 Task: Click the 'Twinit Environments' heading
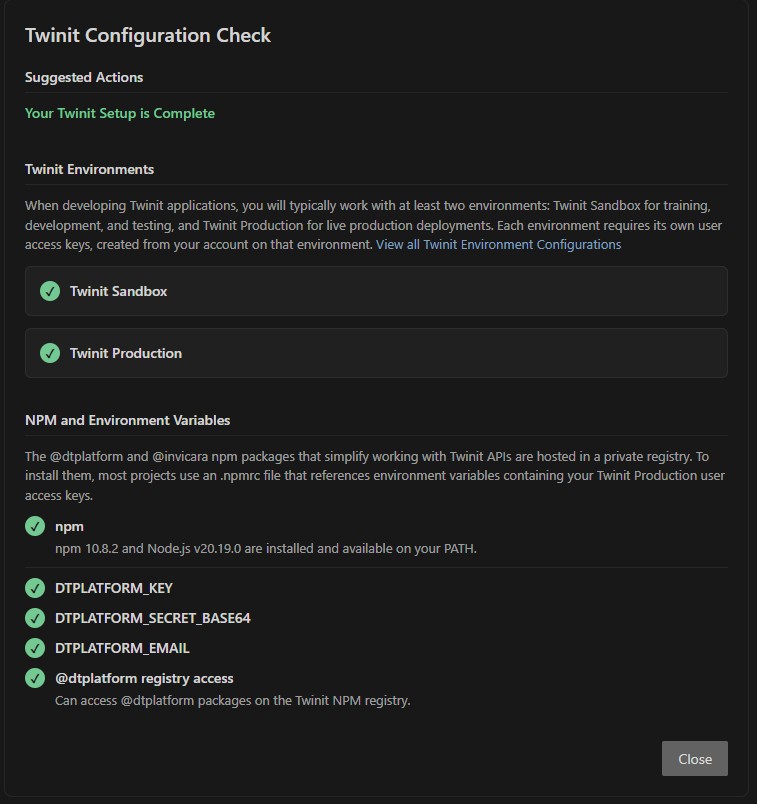tap(89, 169)
